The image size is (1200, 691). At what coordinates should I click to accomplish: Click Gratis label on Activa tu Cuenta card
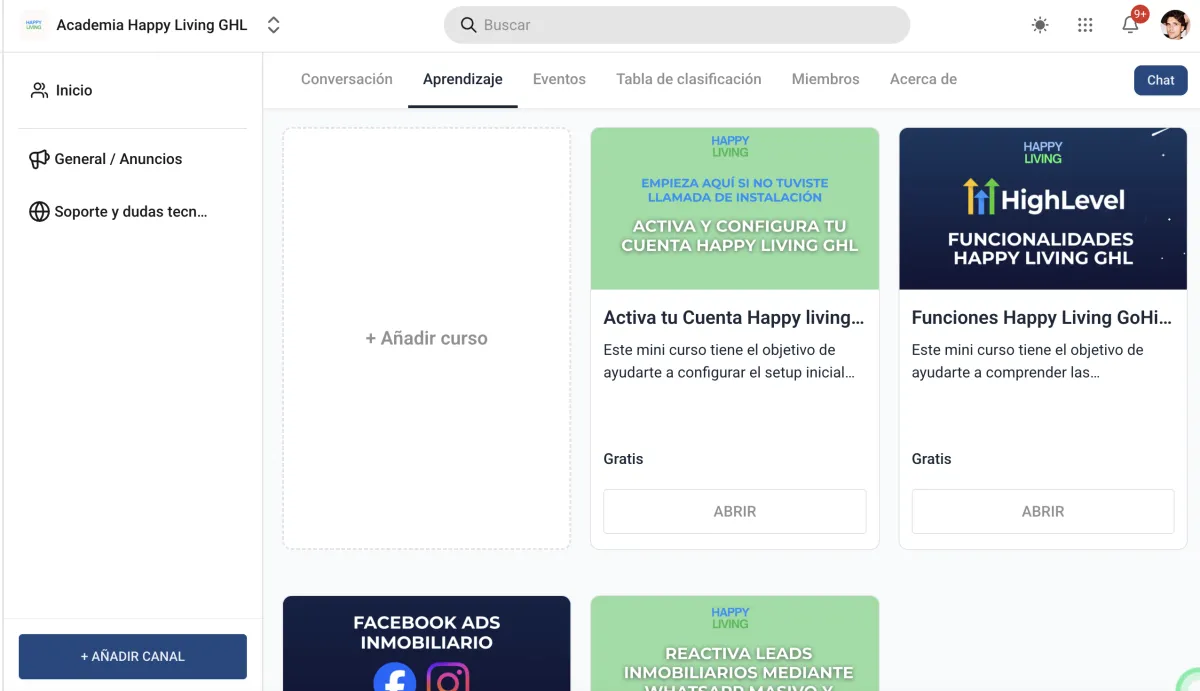point(623,459)
